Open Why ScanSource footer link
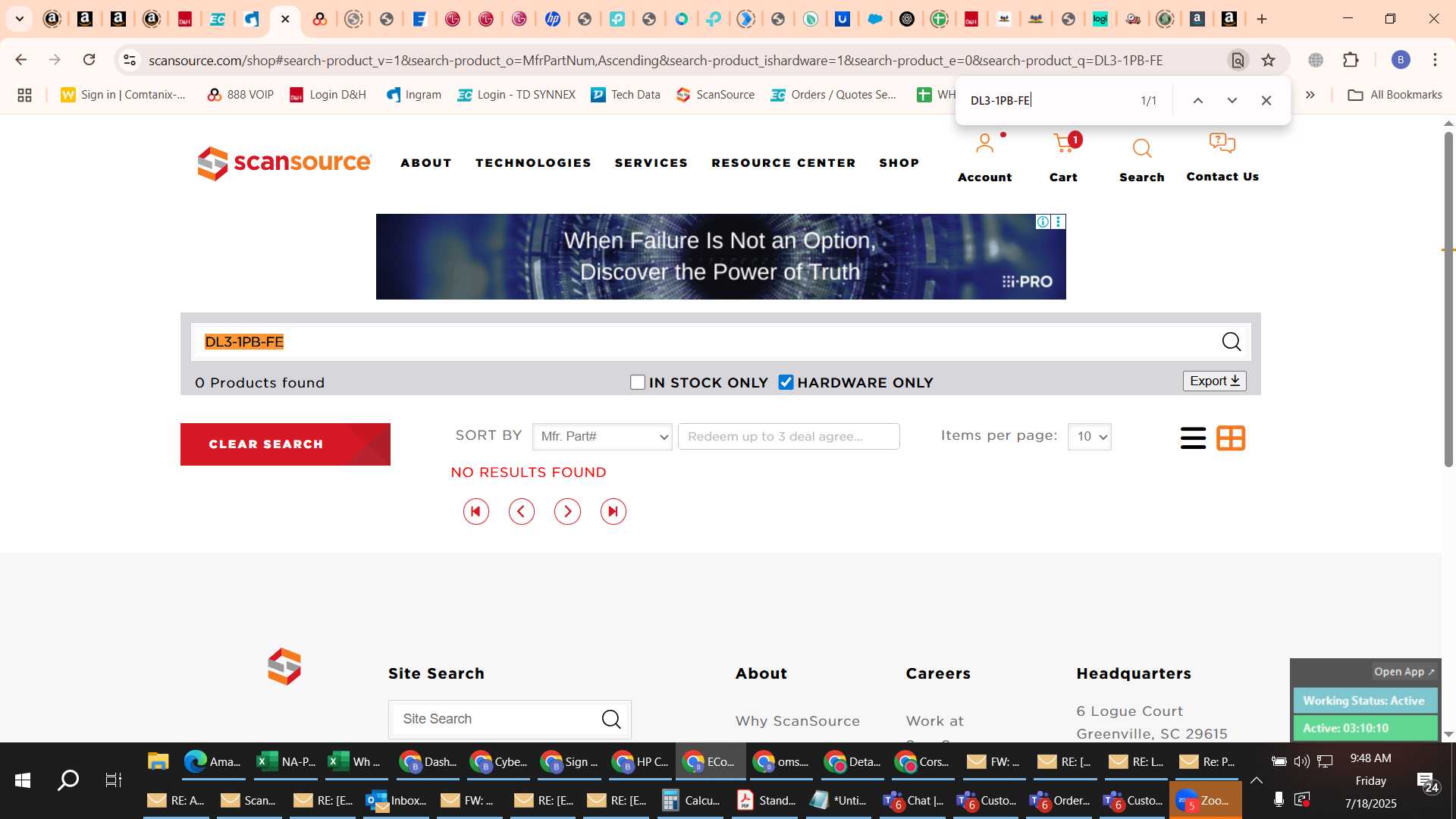 [x=797, y=721]
